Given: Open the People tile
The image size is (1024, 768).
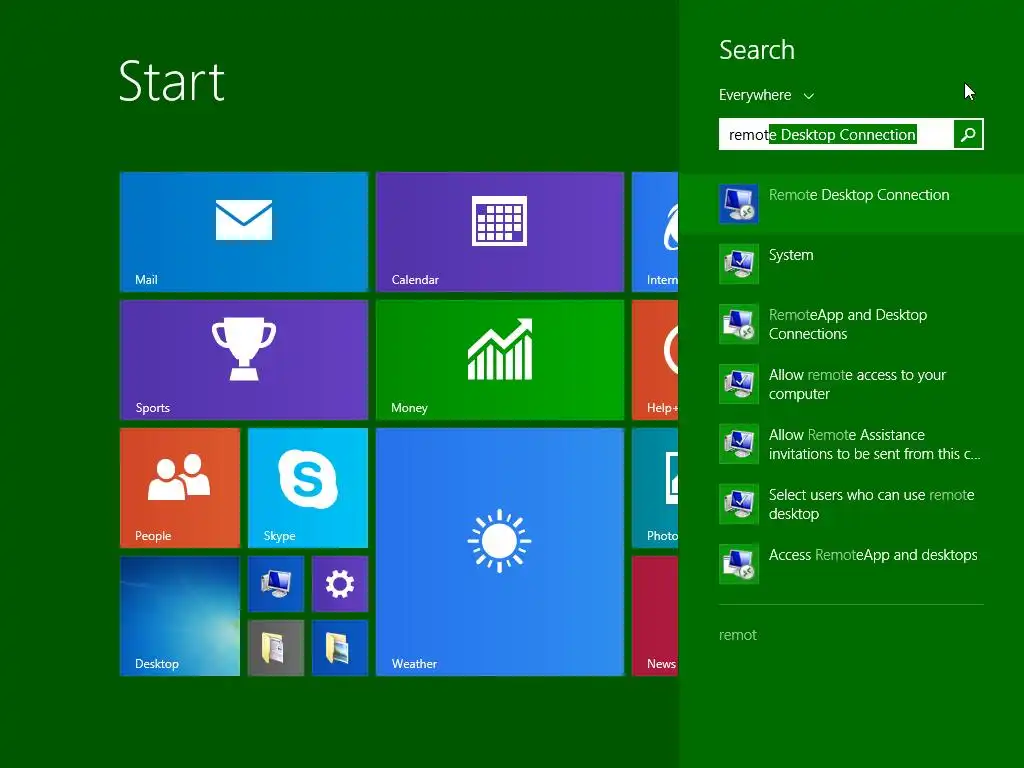Looking at the screenshot, I should [x=180, y=488].
